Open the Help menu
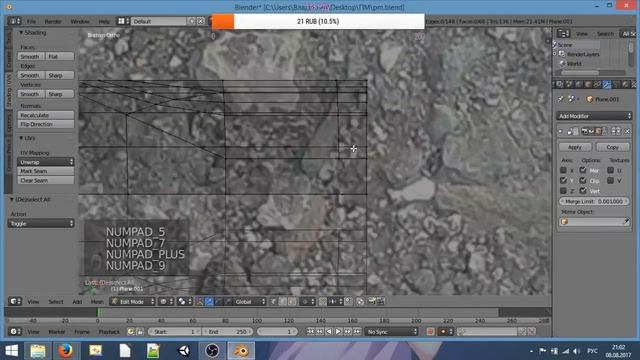The image size is (640, 360). [x=104, y=21]
